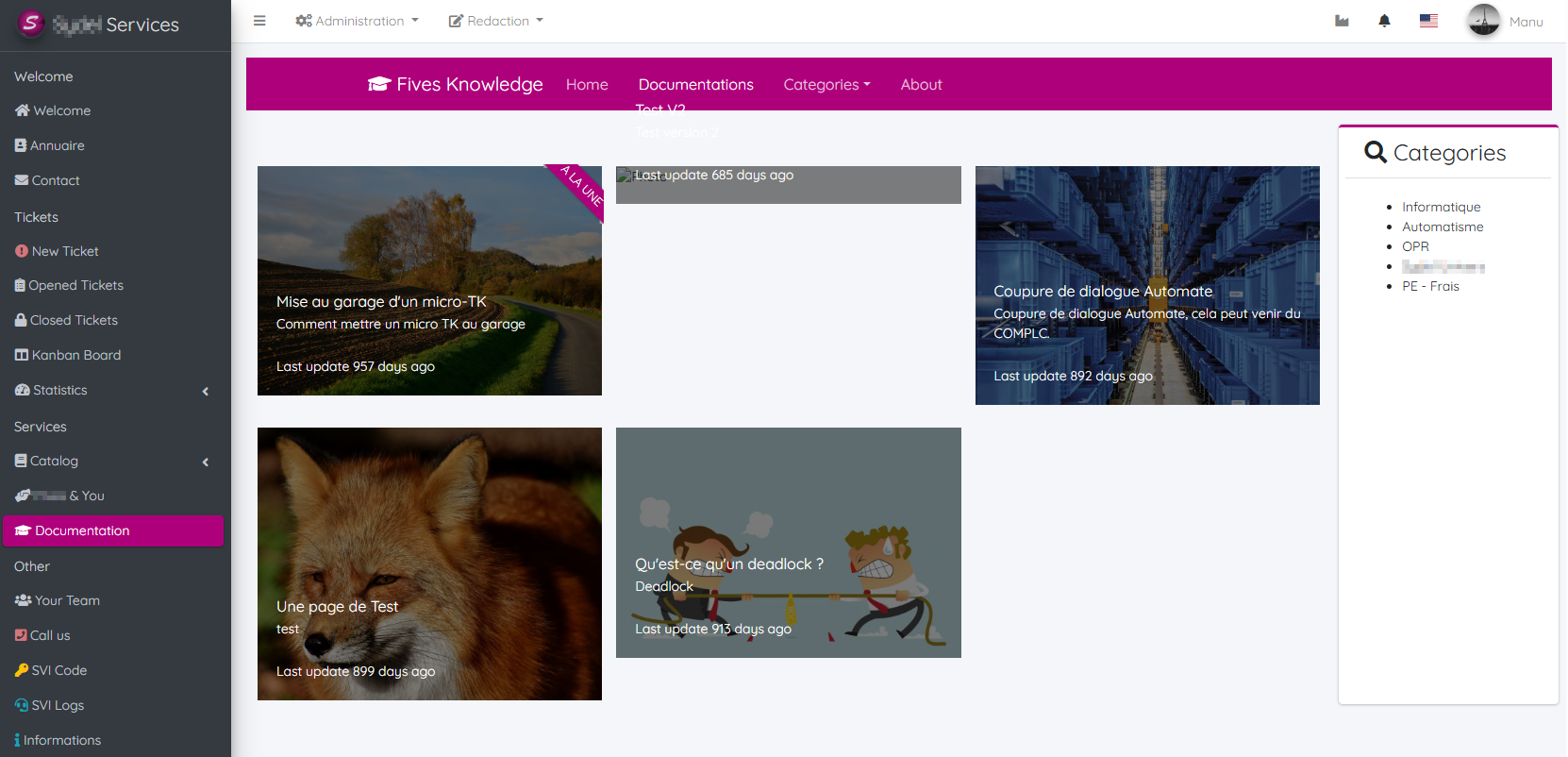Open About in knowledge navbar
Viewport: 1568px width, 757px height.
point(921,84)
